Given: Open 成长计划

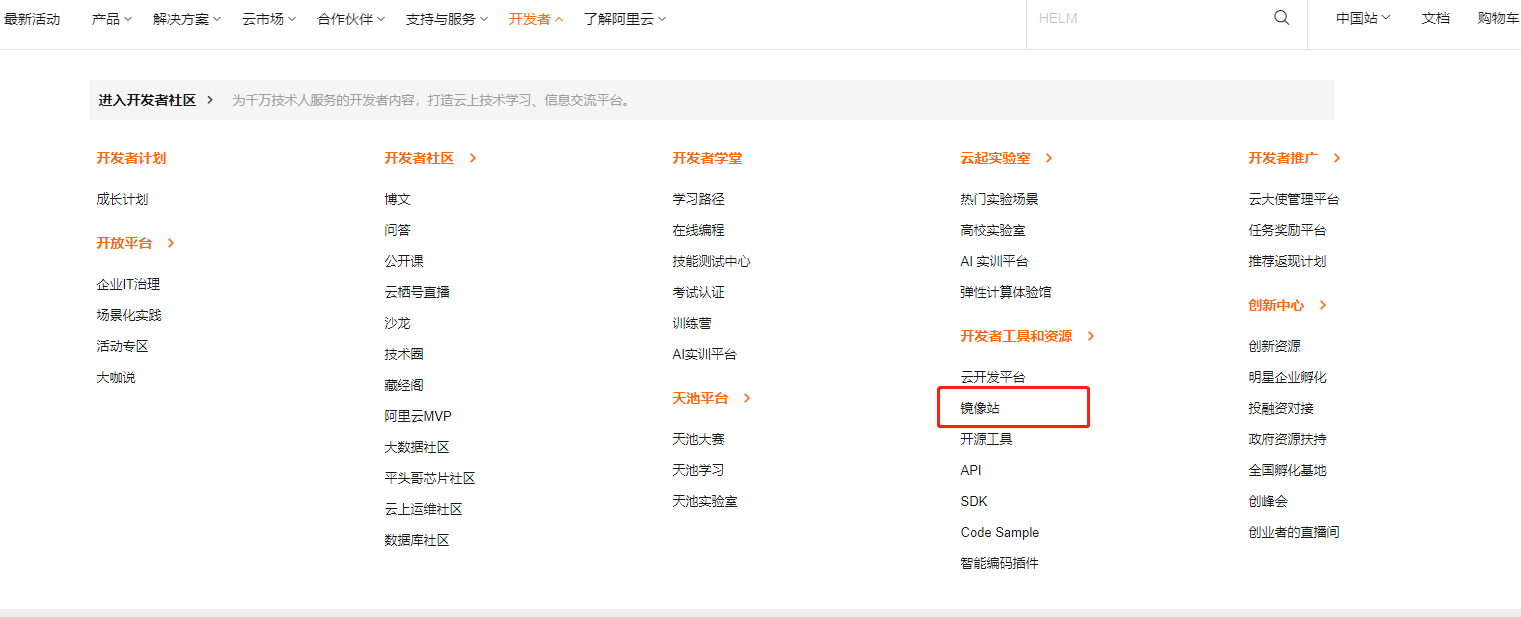Looking at the screenshot, I should click(122, 199).
